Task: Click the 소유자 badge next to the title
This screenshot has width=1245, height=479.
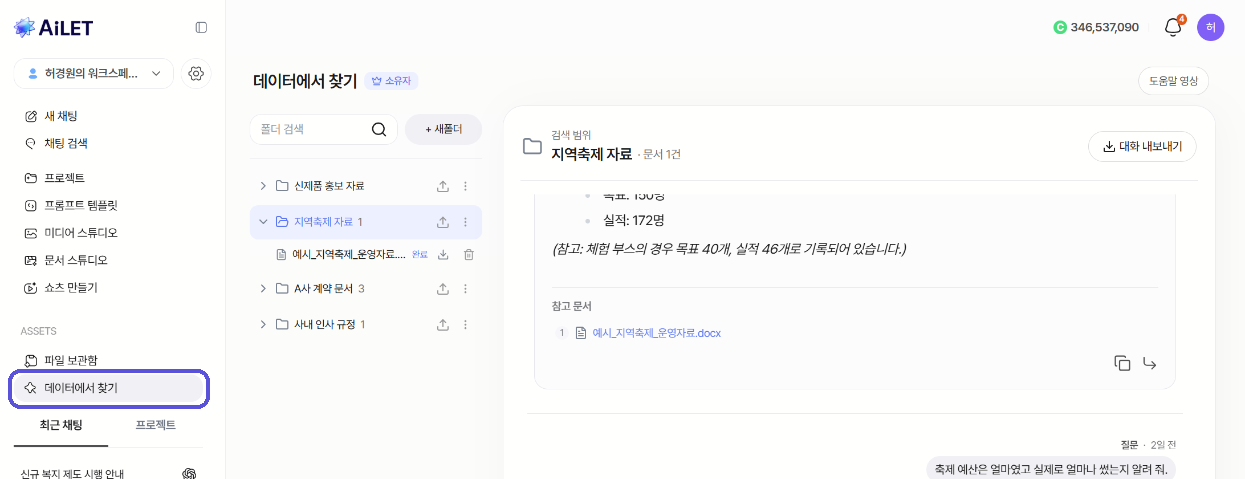Action: [392, 81]
